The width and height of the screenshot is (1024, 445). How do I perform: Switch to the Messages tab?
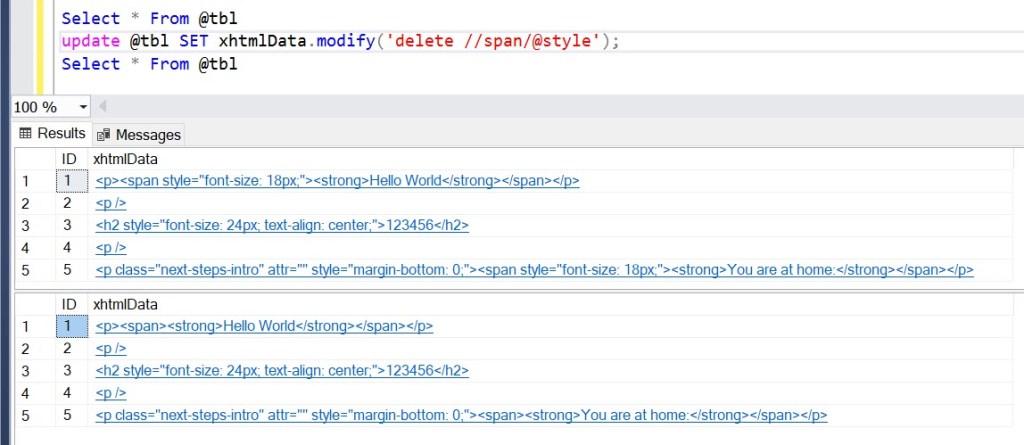pyautogui.click(x=147, y=135)
